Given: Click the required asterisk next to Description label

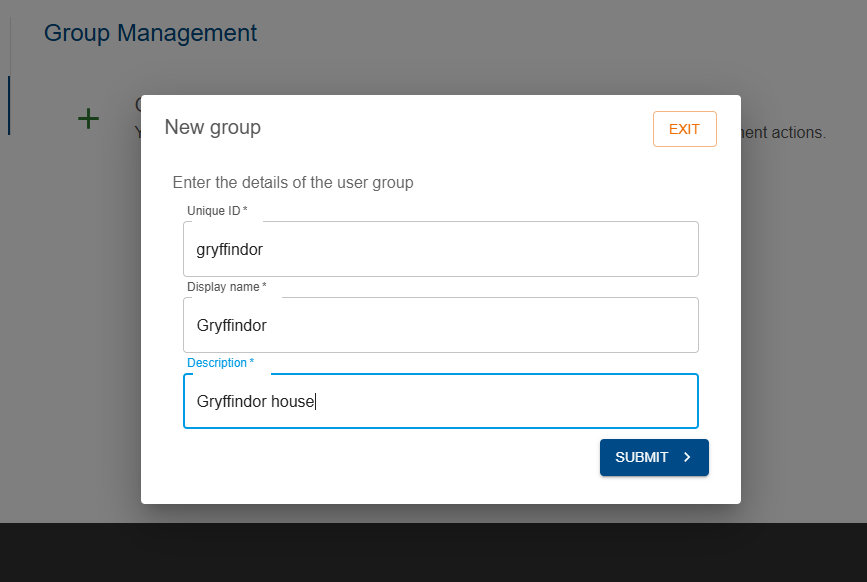Looking at the screenshot, I should pyautogui.click(x=252, y=361).
